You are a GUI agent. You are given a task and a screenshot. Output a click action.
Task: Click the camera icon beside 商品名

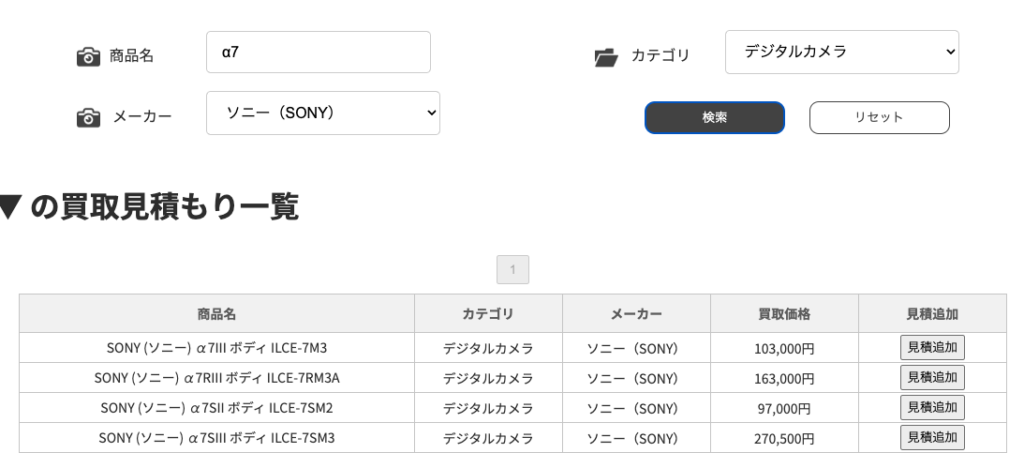click(x=88, y=57)
